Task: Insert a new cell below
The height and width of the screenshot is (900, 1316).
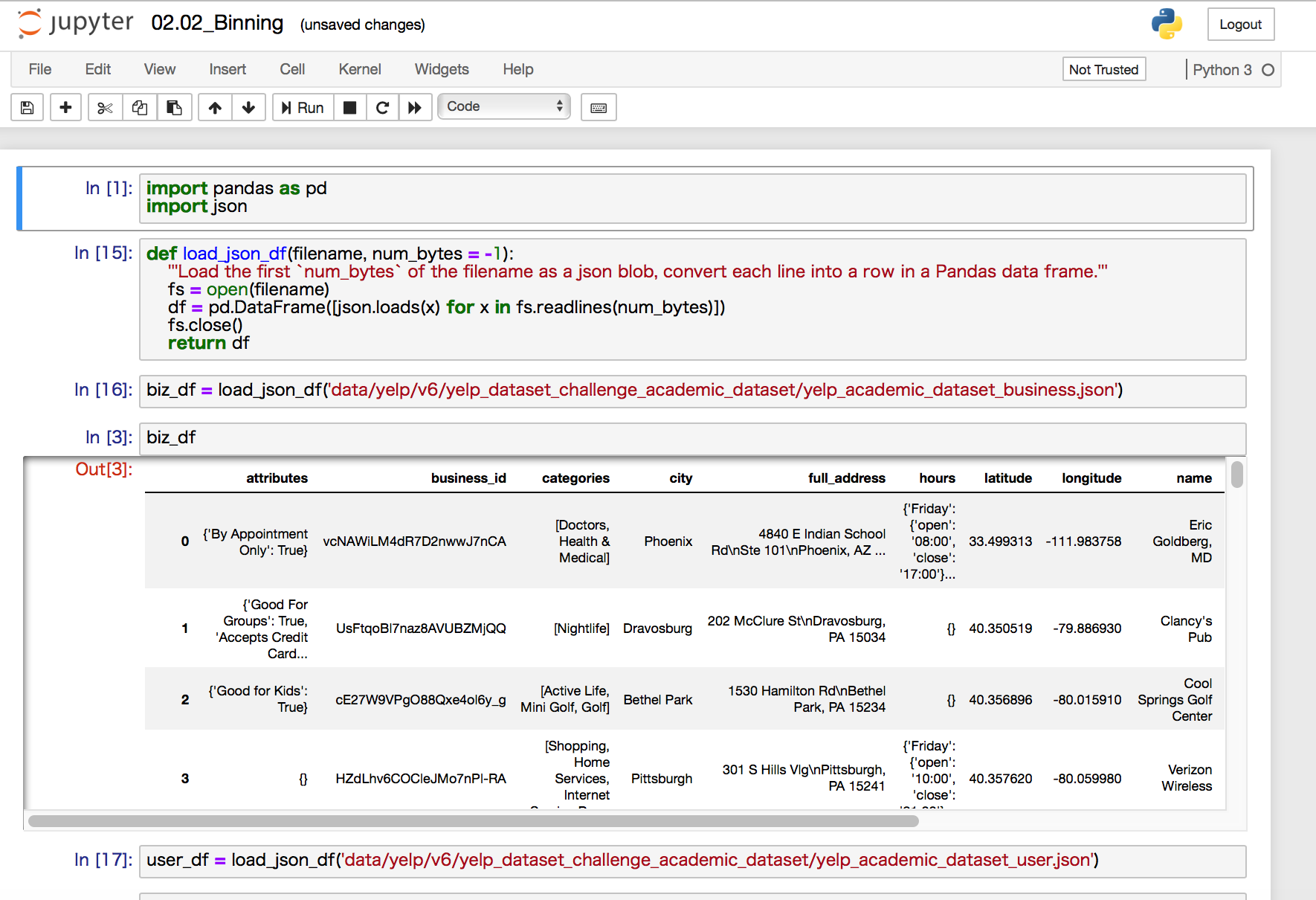Action: click(x=65, y=108)
